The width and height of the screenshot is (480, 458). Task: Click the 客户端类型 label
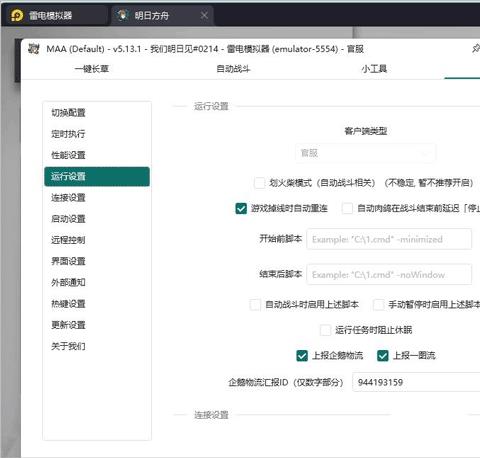(x=366, y=131)
